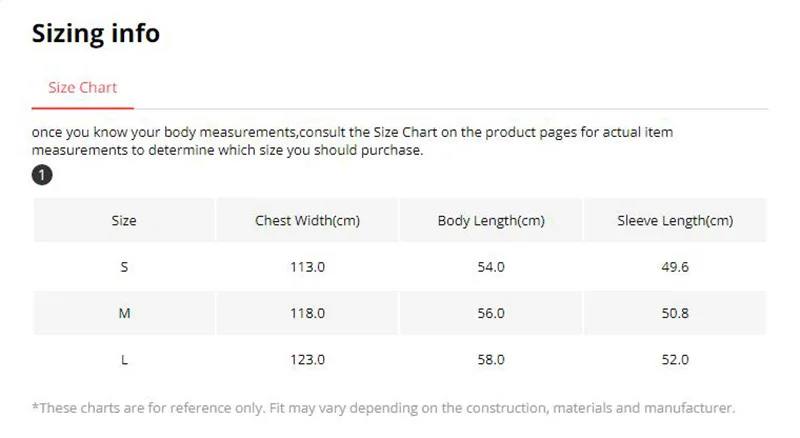The image size is (800, 438).
Task: Click sleeve length value 50.8
Action: tap(675, 313)
